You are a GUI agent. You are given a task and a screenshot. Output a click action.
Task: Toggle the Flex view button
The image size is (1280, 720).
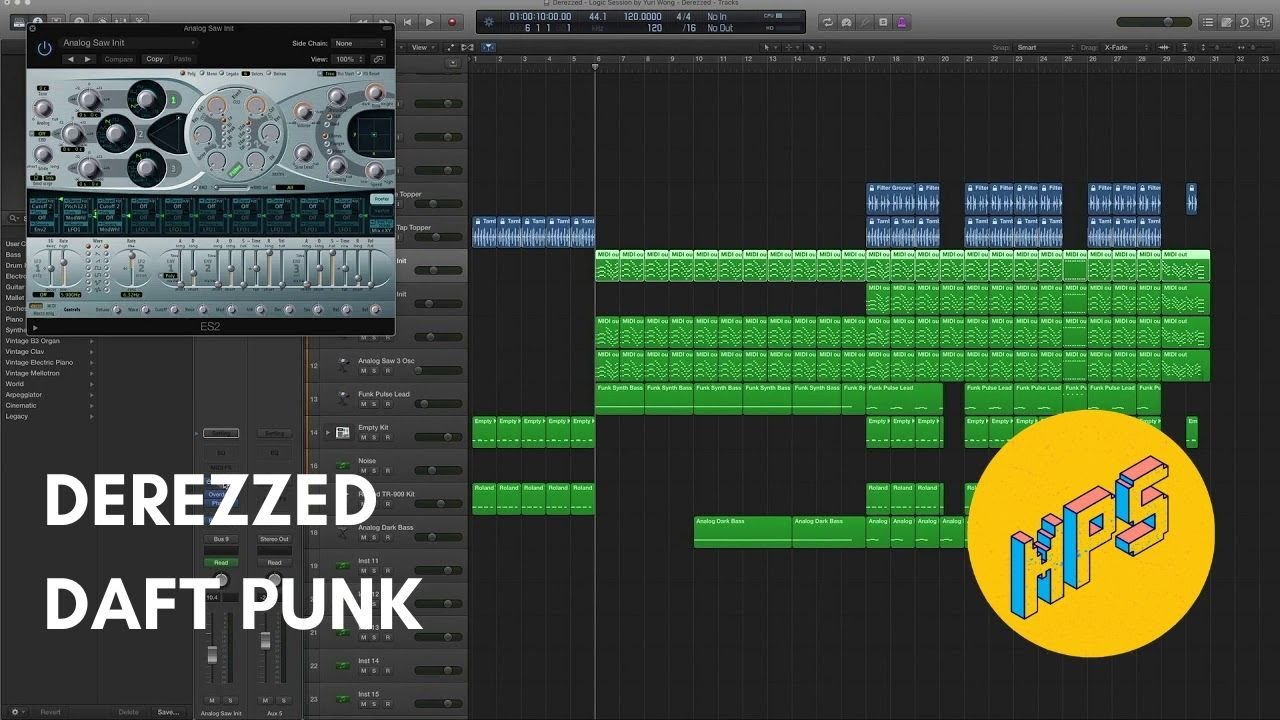point(465,47)
